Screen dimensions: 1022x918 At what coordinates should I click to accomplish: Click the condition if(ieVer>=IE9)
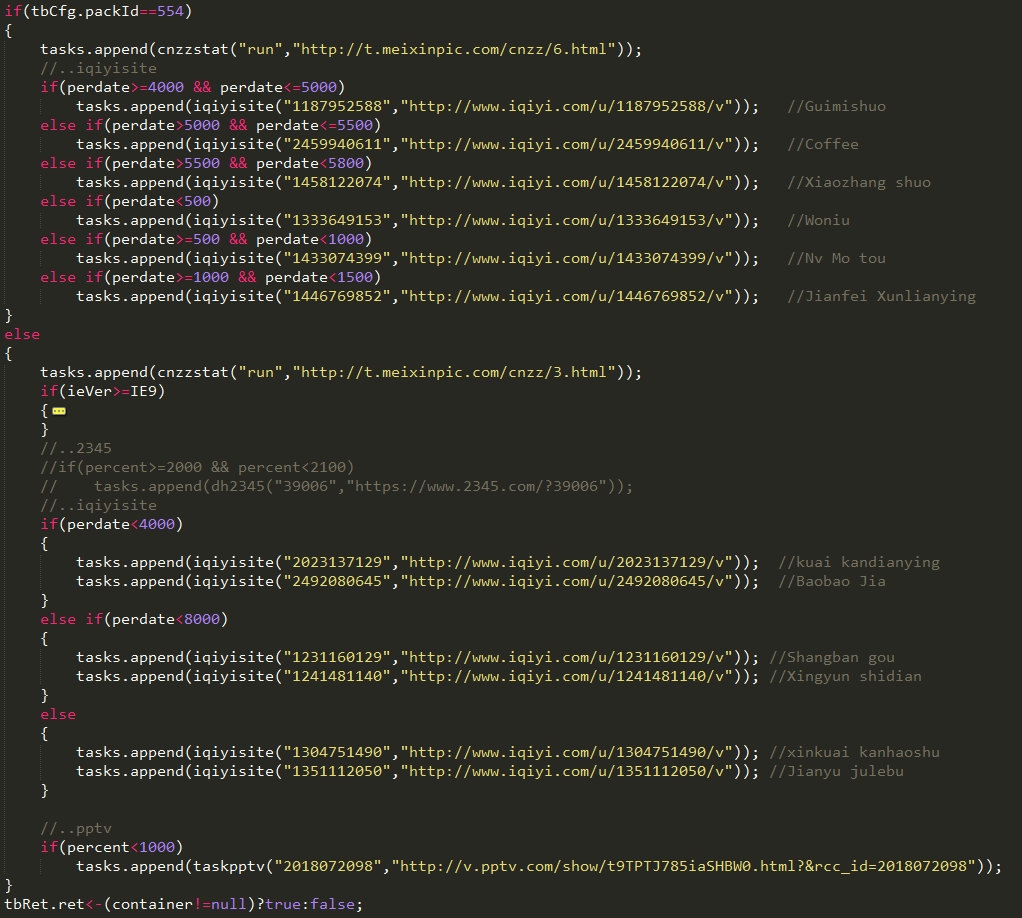tap(102, 391)
